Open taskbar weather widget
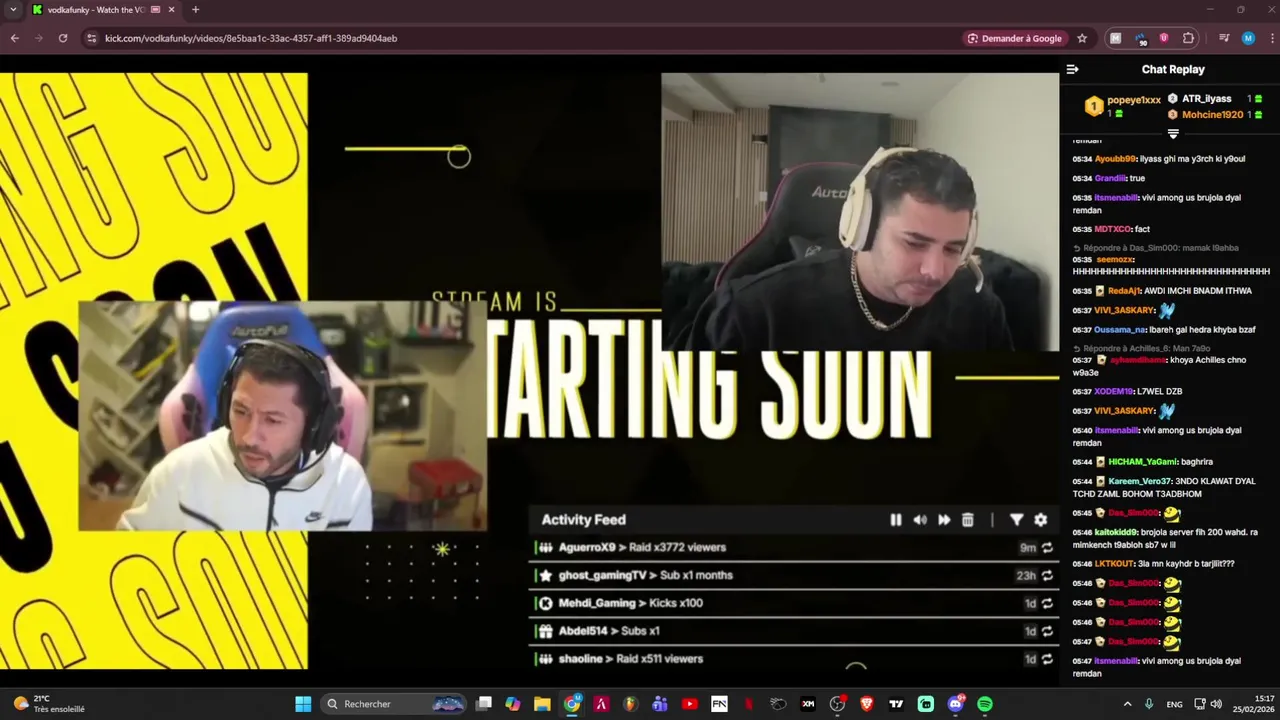 pos(48,704)
